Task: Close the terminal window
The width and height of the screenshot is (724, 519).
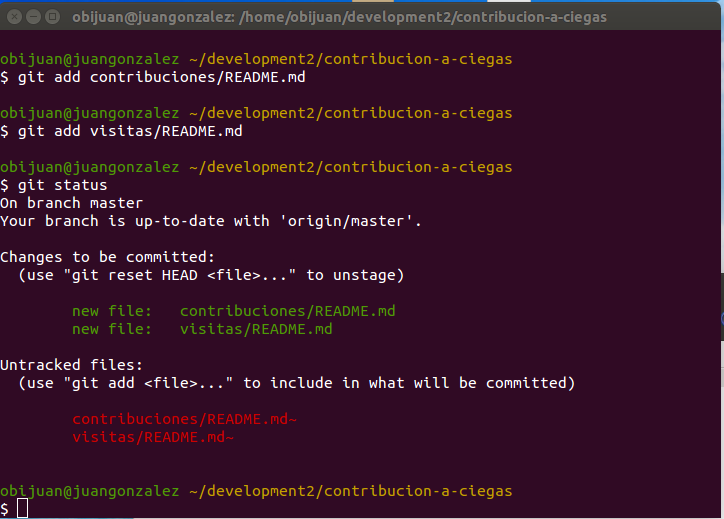Action: coord(13,17)
